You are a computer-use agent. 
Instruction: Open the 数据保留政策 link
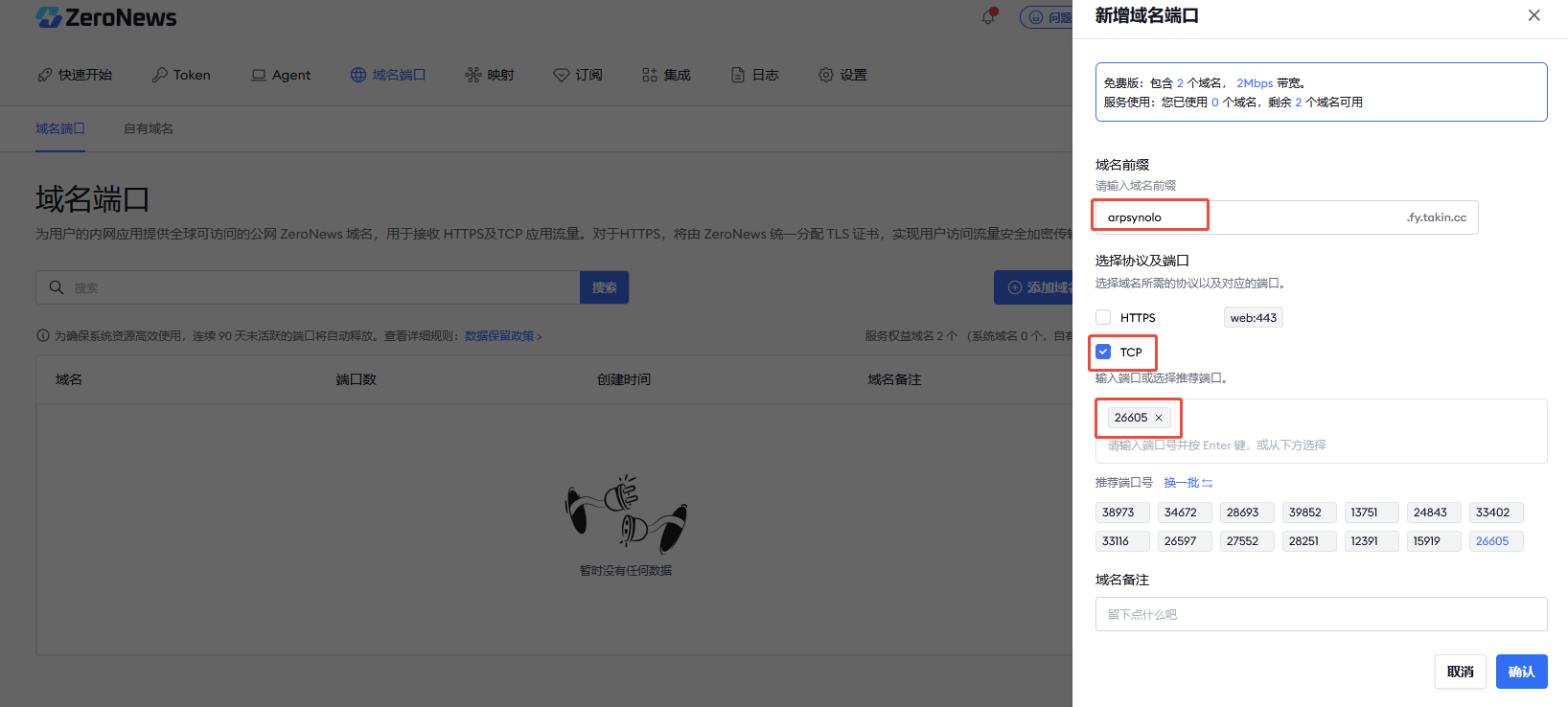[x=503, y=336]
